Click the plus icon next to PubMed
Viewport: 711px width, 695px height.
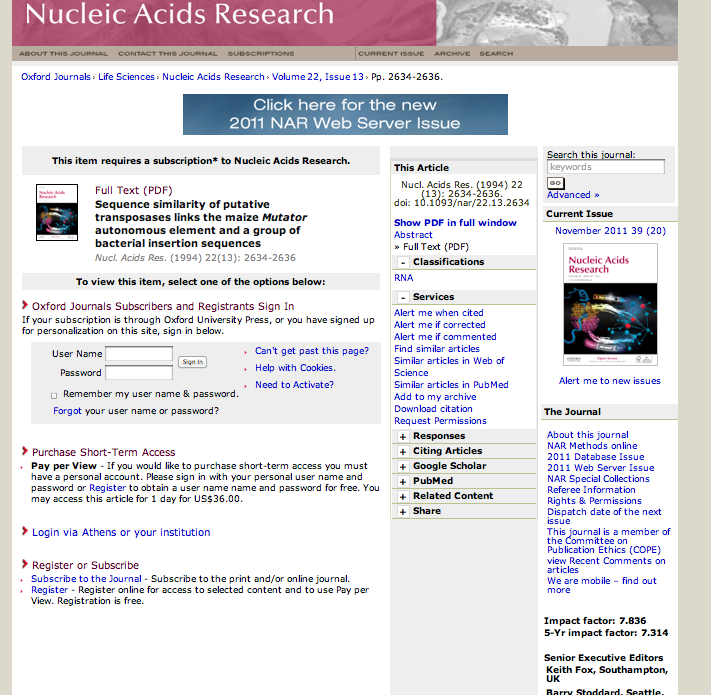[402, 481]
